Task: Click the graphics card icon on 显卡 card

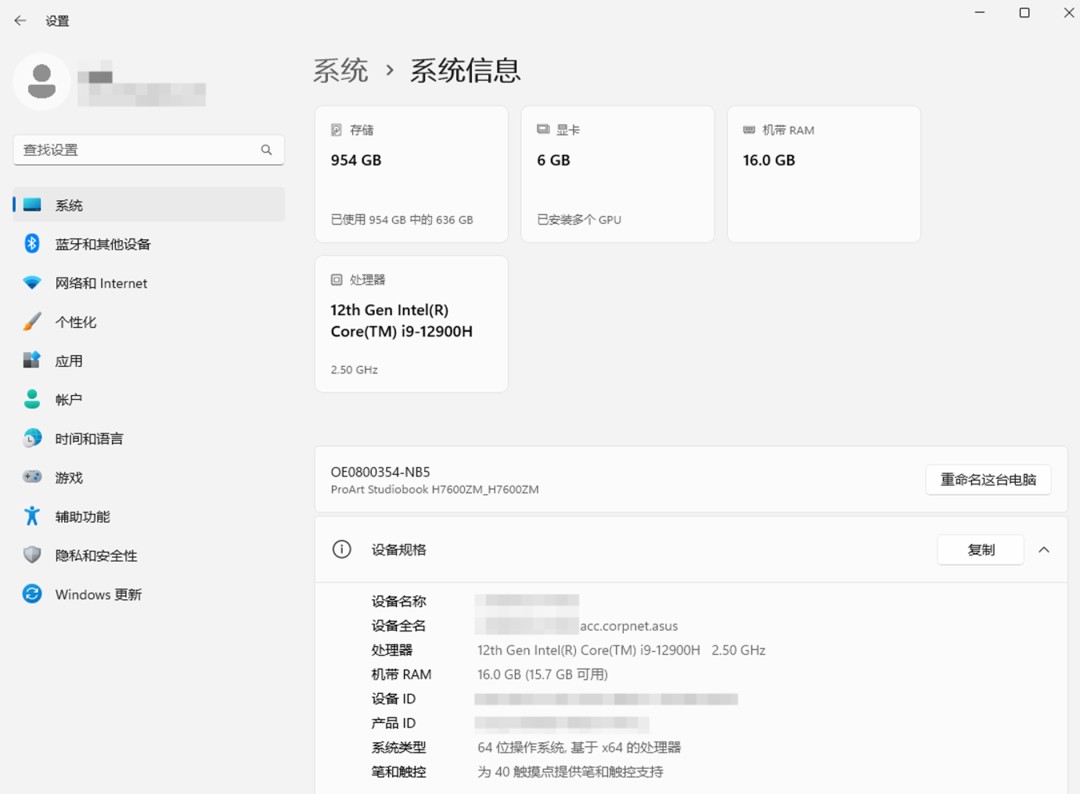Action: pyautogui.click(x=543, y=129)
